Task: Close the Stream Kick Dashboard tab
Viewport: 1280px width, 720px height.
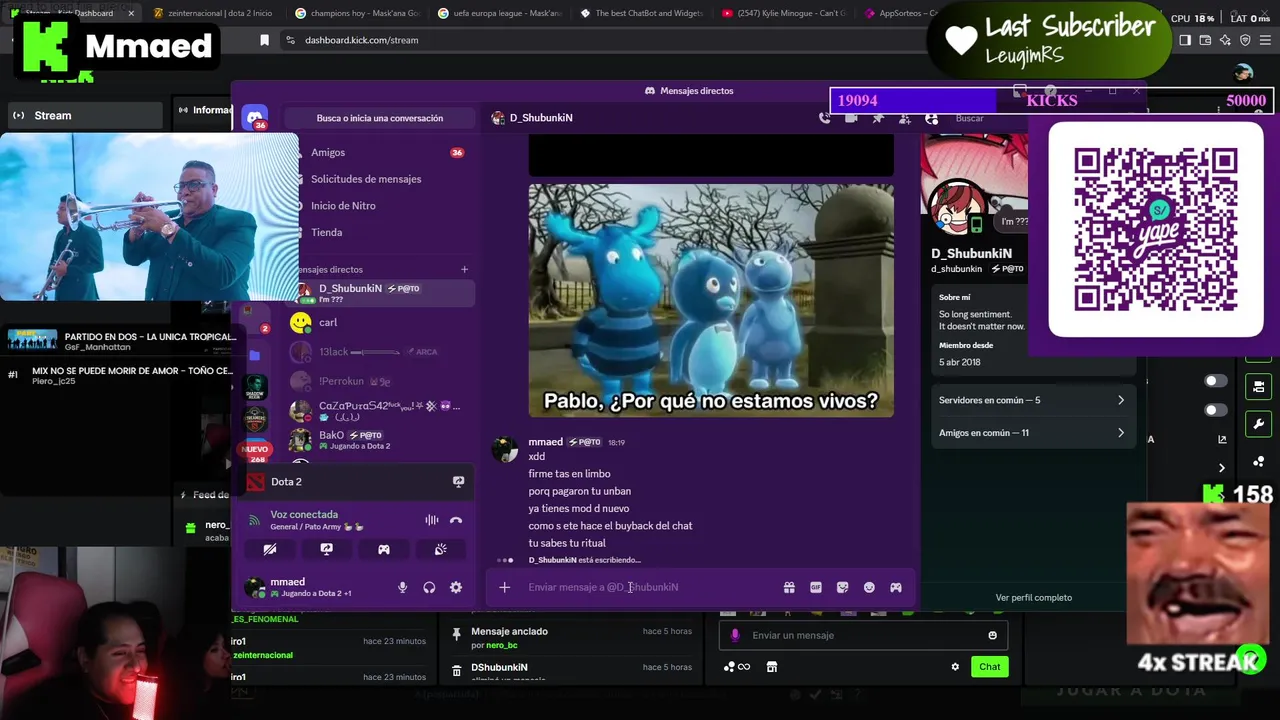Action: click(131, 13)
